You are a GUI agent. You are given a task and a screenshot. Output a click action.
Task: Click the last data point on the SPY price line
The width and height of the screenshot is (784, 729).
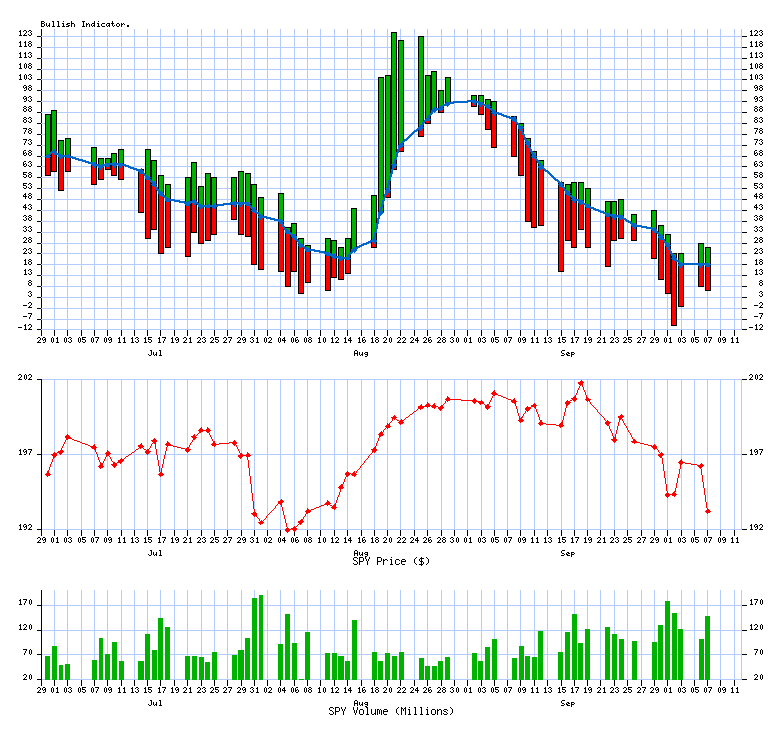tap(708, 511)
